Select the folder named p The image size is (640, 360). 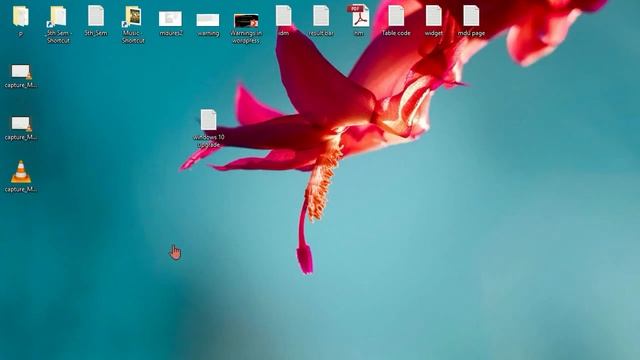coord(20,17)
